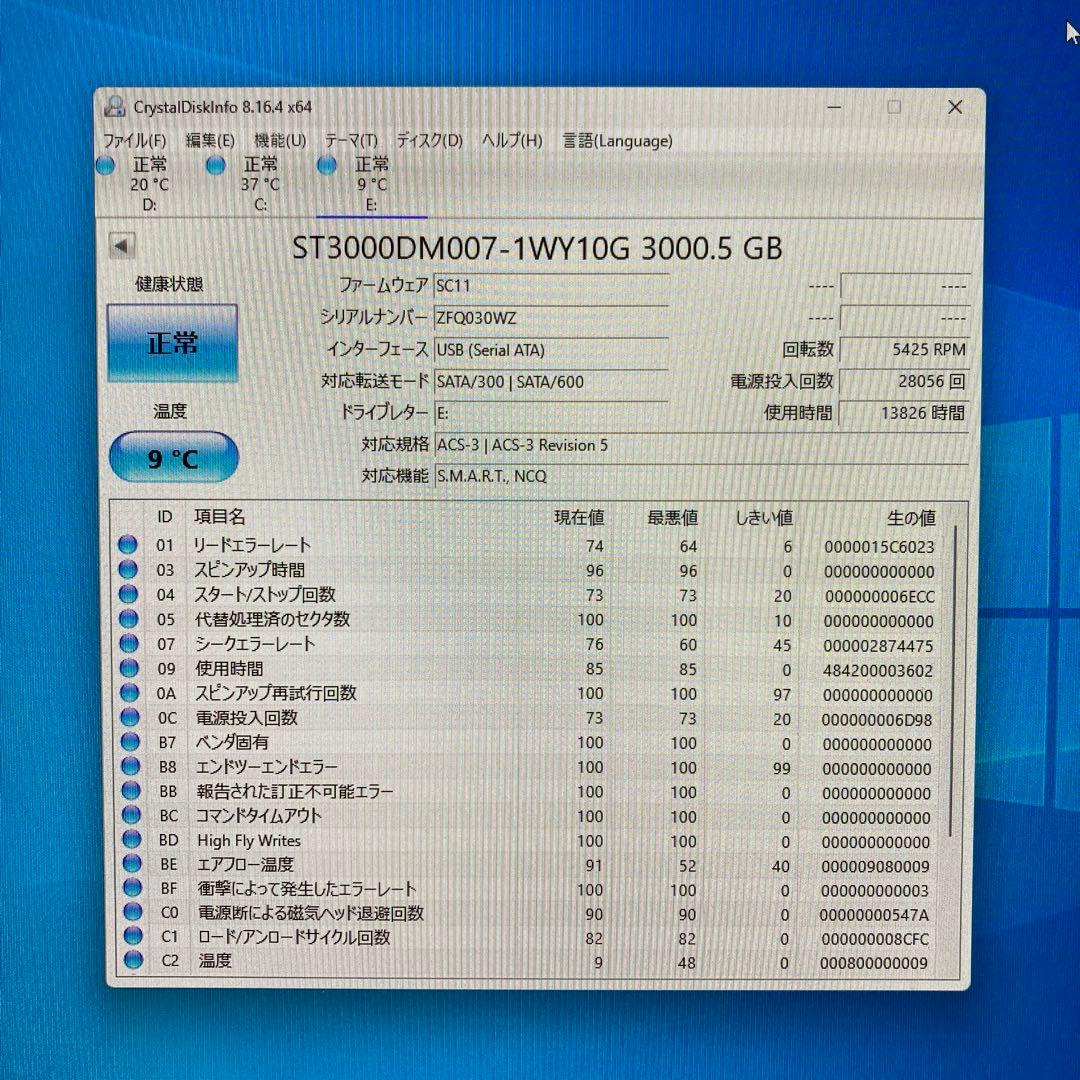Click the status orb for 衝撃によって発生したエラーレート
Screen dimensions: 1080x1080
(132, 887)
